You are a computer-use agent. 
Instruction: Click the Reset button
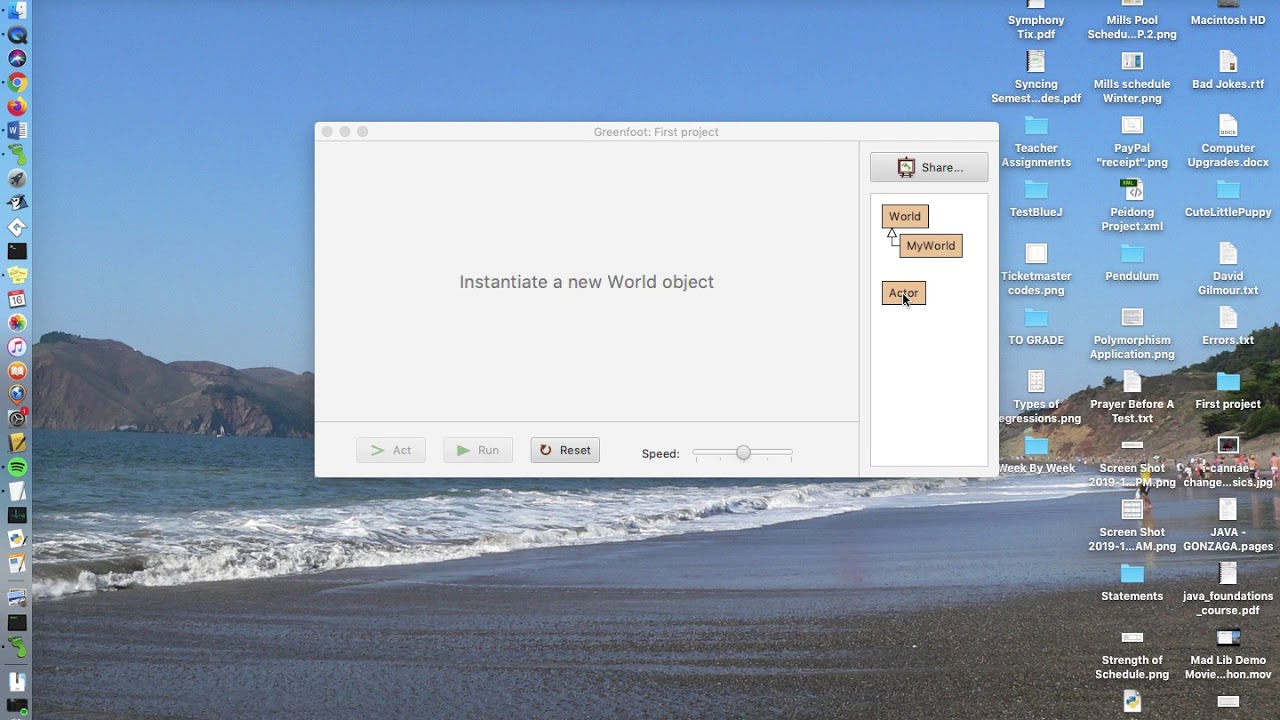[565, 450]
